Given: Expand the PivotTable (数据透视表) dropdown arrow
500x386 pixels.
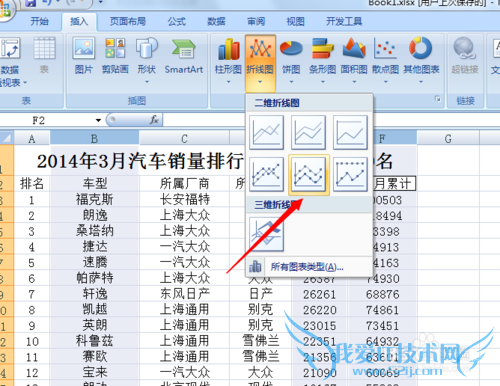Looking at the screenshot, I should pos(25,82).
